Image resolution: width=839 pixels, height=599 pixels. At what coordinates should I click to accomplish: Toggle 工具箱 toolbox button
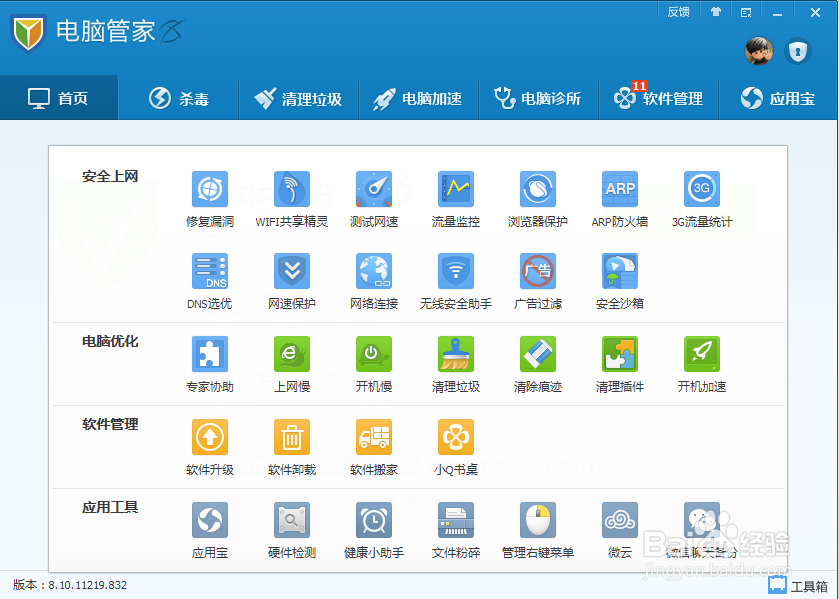(798, 586)
